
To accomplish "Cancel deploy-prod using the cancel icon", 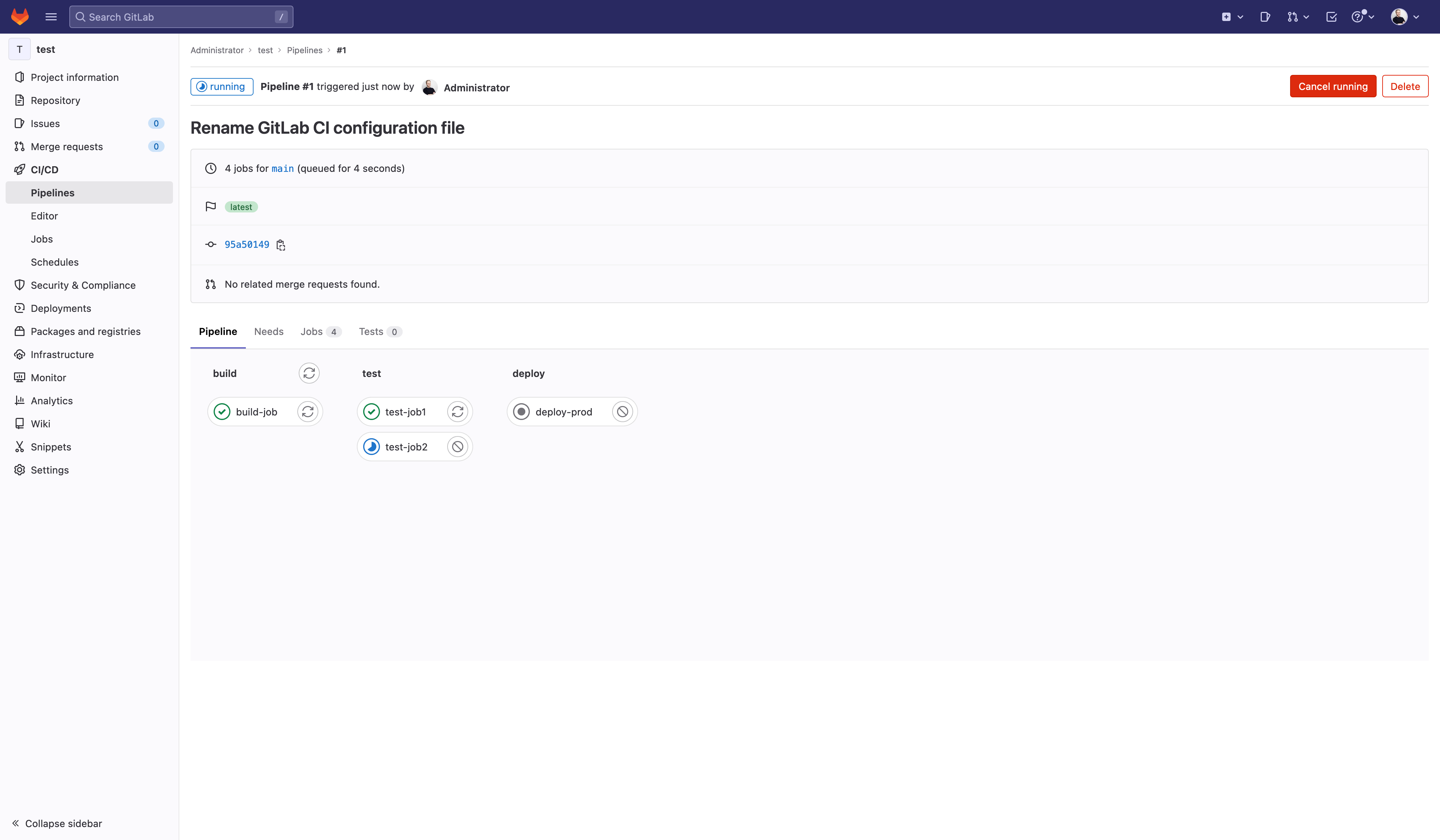I will point(622,411).
